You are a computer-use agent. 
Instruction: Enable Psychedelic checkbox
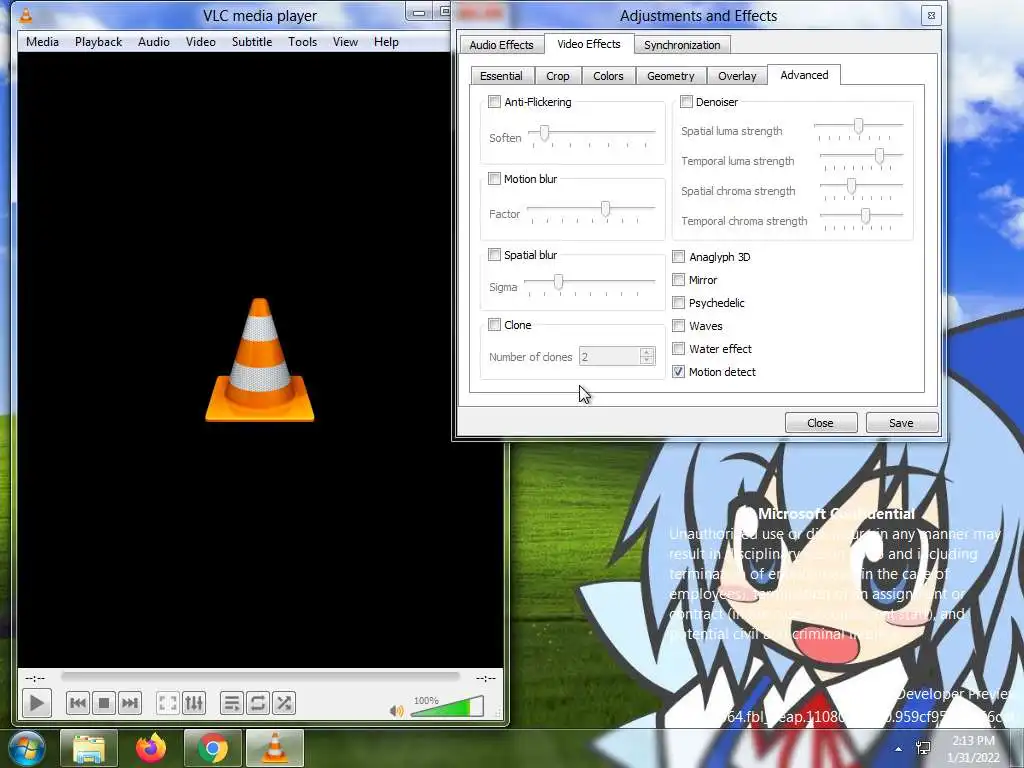point(679,303)
